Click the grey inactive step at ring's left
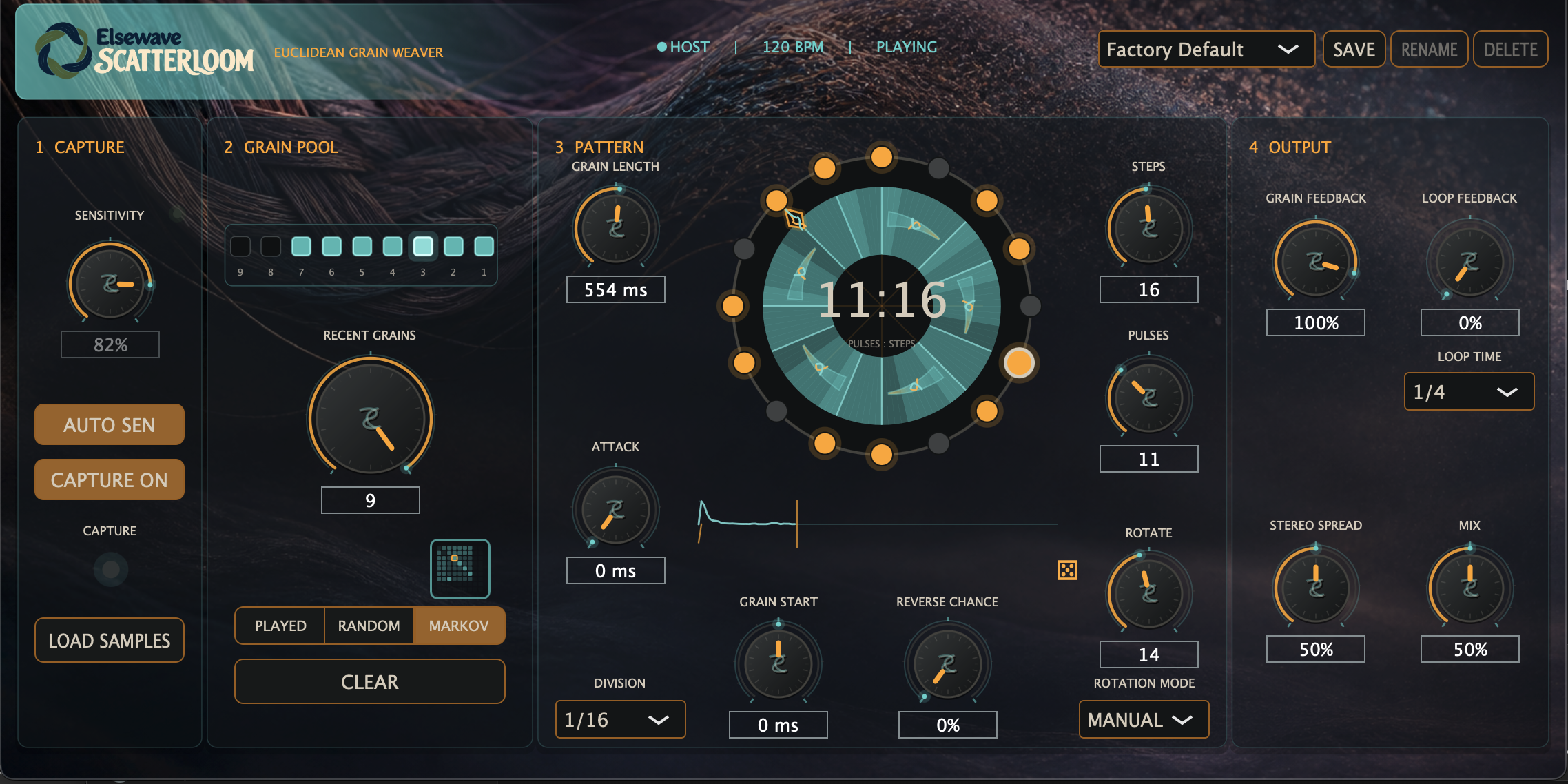1568x784 pixels. pos(744,249)
